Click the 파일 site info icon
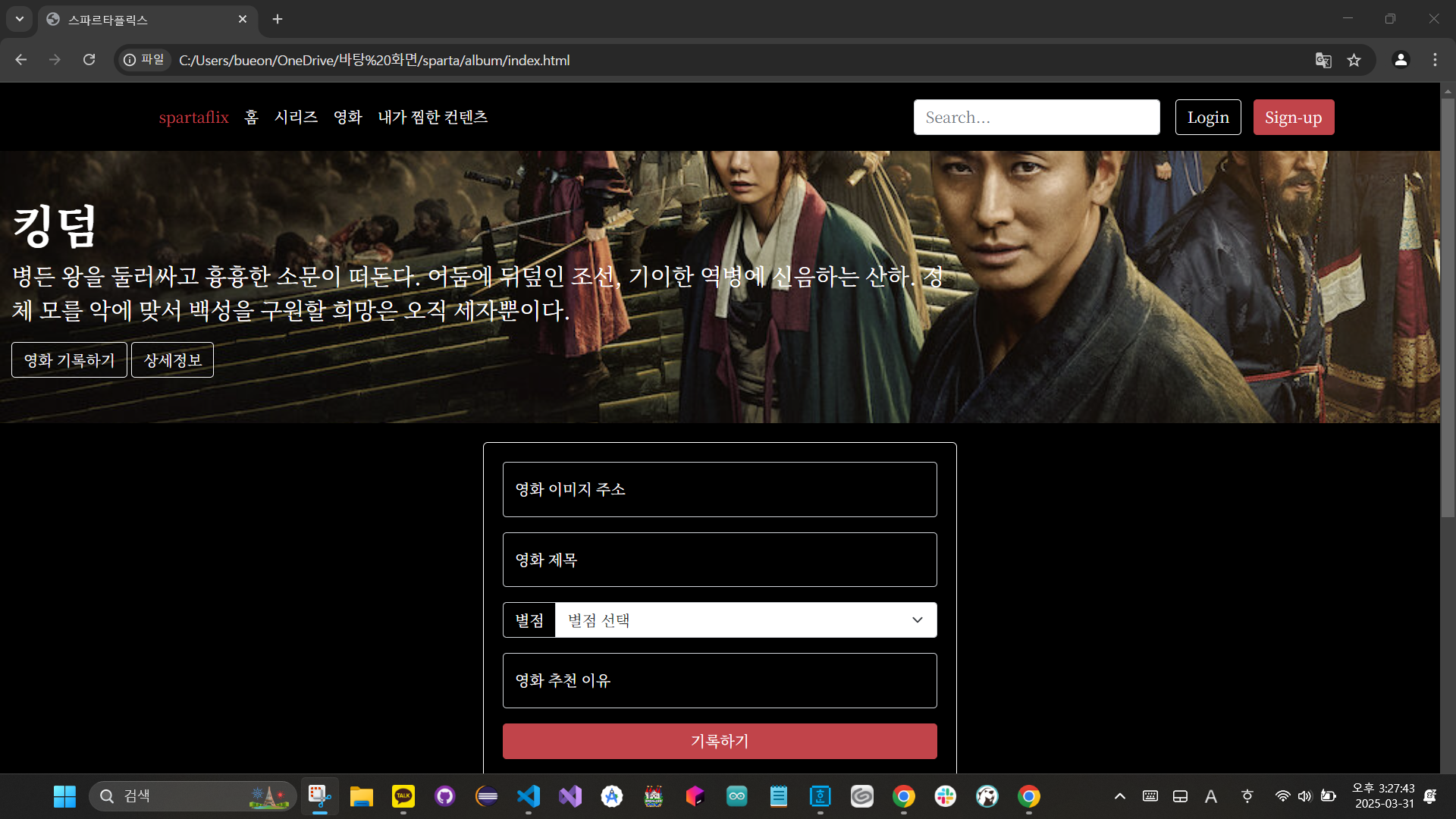Screen dimensions: 1456x819 pos(143,60)
